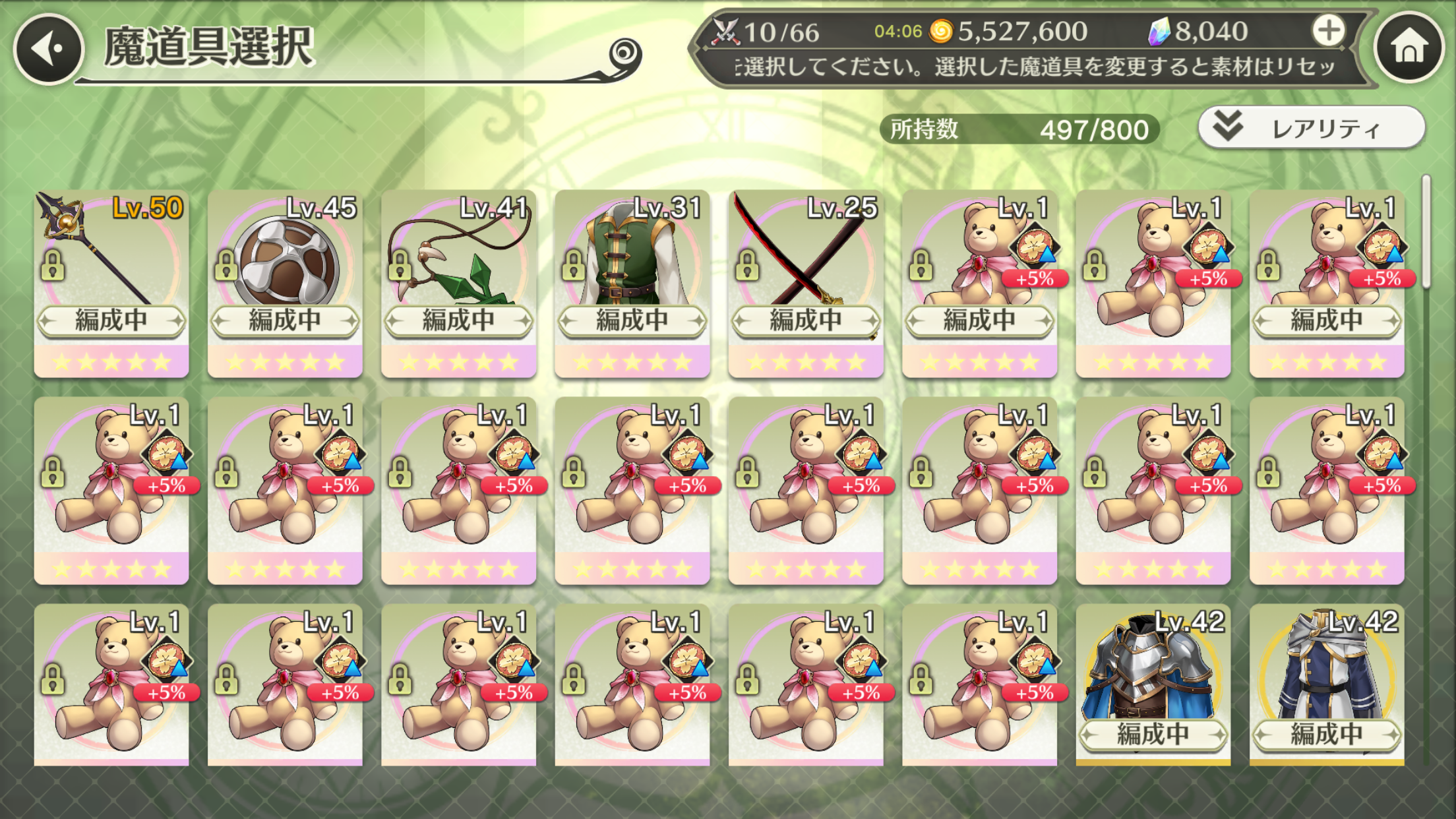Select the Lv.50 staff item
This screenshot has width=1456, height=819.
click(111, 284)
